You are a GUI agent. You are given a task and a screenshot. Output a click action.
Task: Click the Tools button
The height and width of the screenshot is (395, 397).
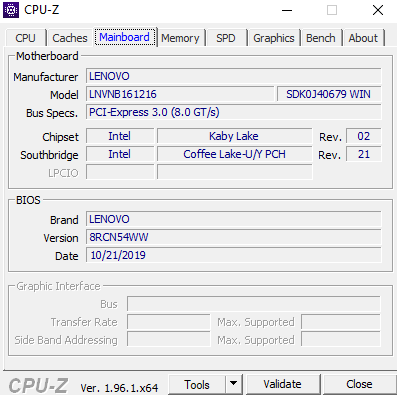pos(197,384)
